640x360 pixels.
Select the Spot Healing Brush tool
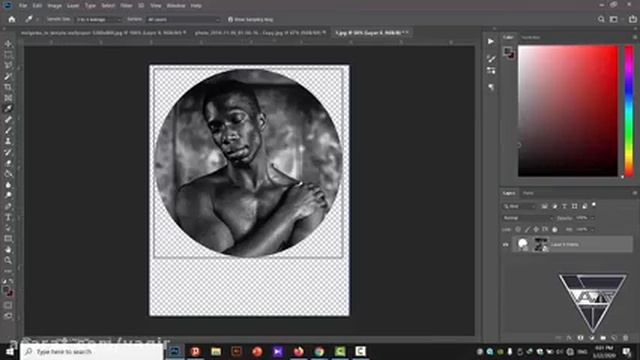(x=8, y=120)
